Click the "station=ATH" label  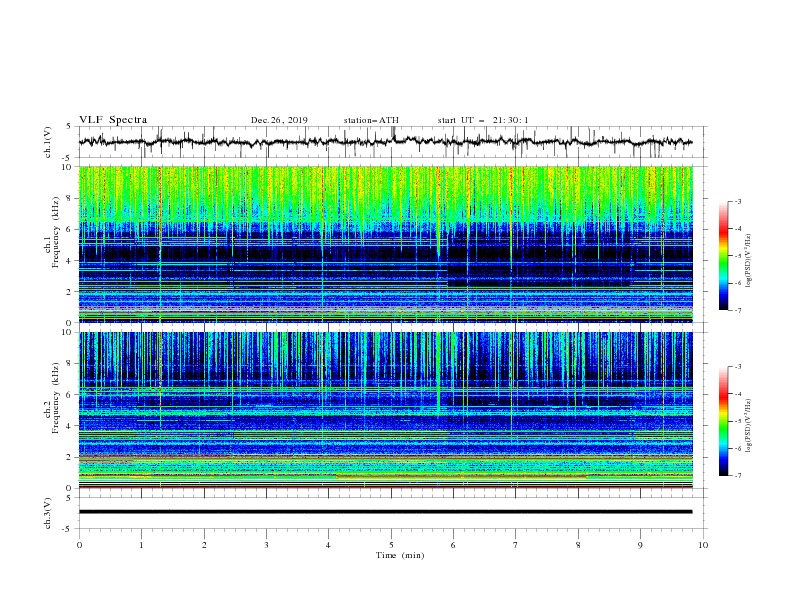[371, 120]
